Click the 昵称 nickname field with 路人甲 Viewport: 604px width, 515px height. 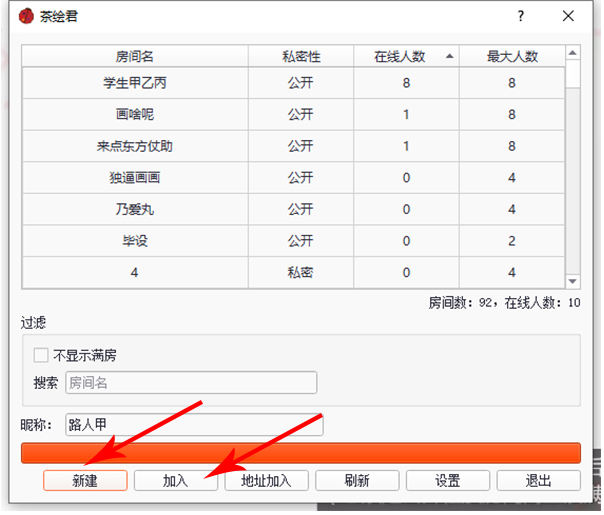point(194,424)
